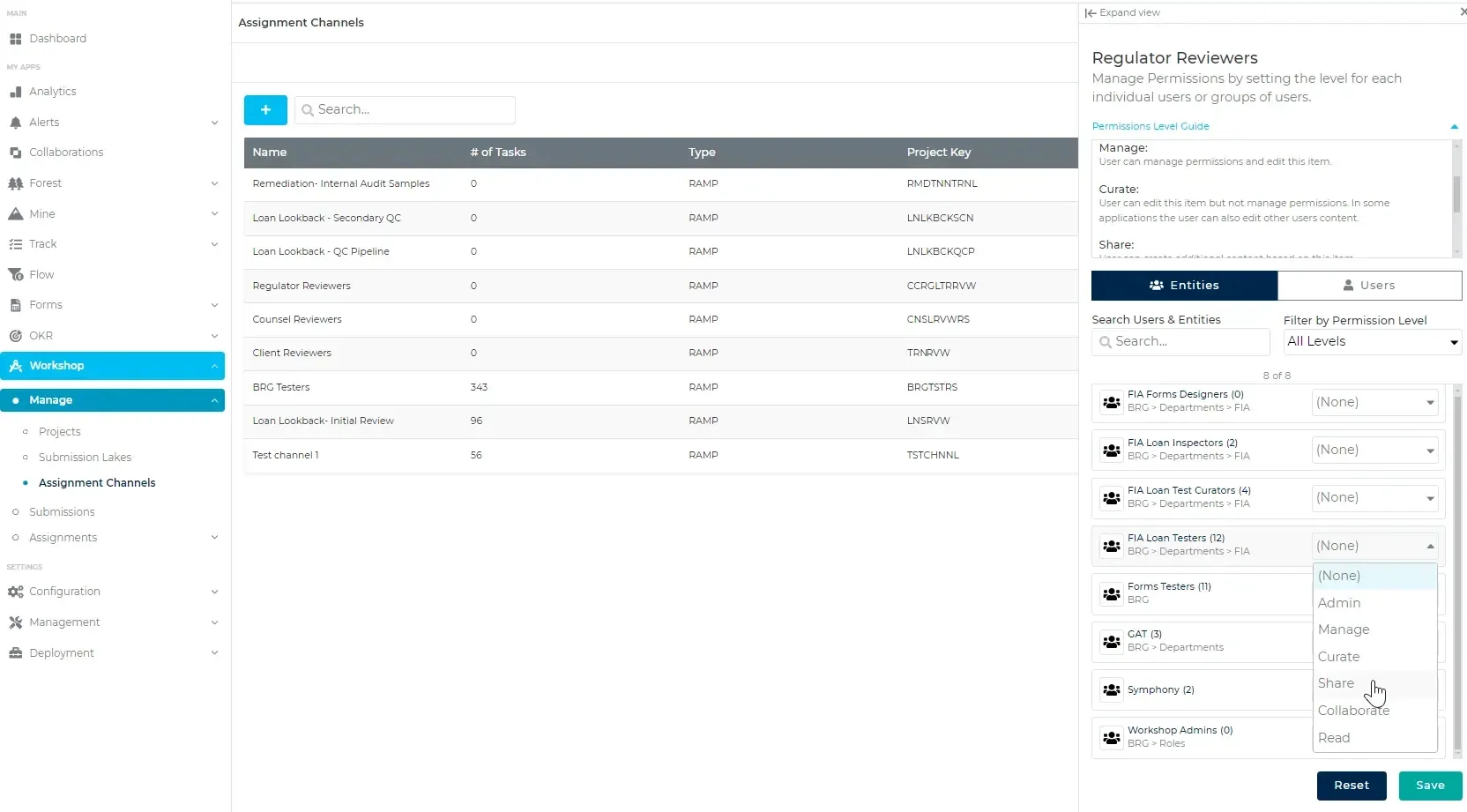Select the Forest trees icon
This screenshot has width=1467, height=812.
coord(15,183)
